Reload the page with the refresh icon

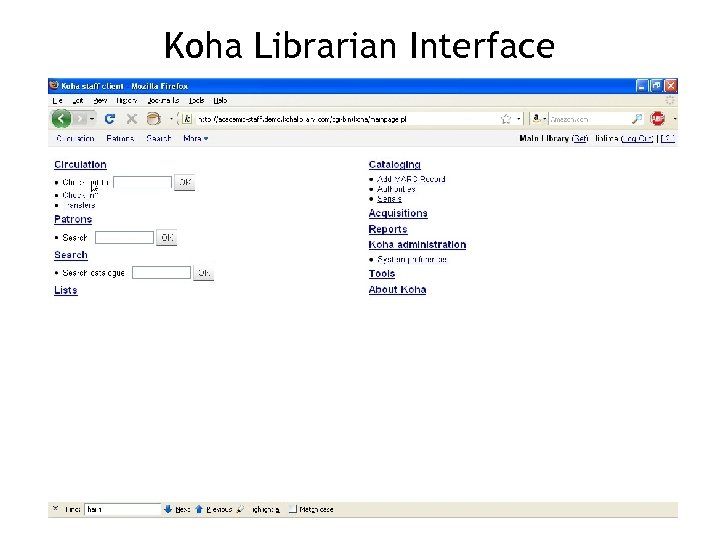click(x=110, y=119)
